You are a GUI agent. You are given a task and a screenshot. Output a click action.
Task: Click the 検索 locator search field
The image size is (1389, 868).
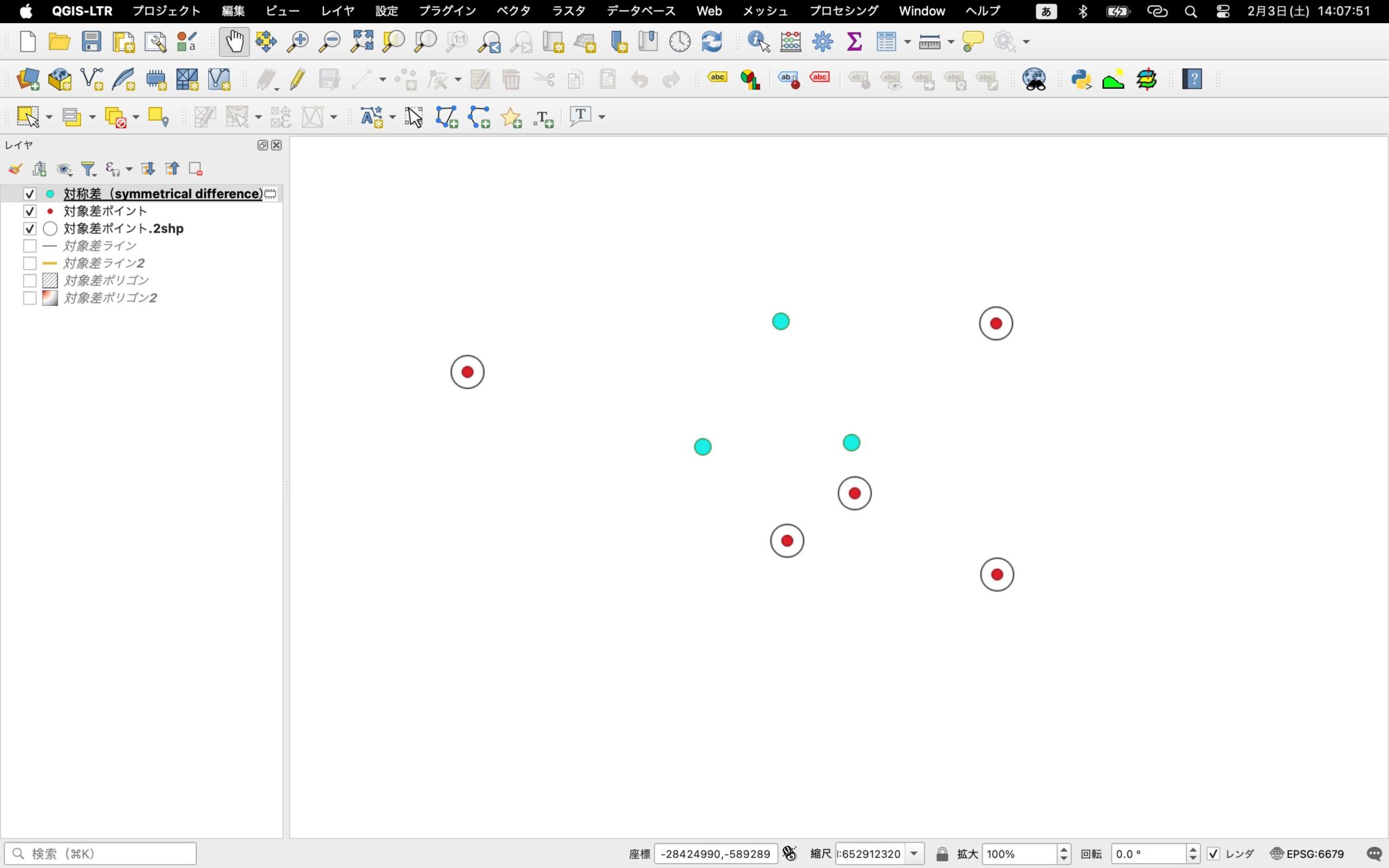click(x=102, y=854)
